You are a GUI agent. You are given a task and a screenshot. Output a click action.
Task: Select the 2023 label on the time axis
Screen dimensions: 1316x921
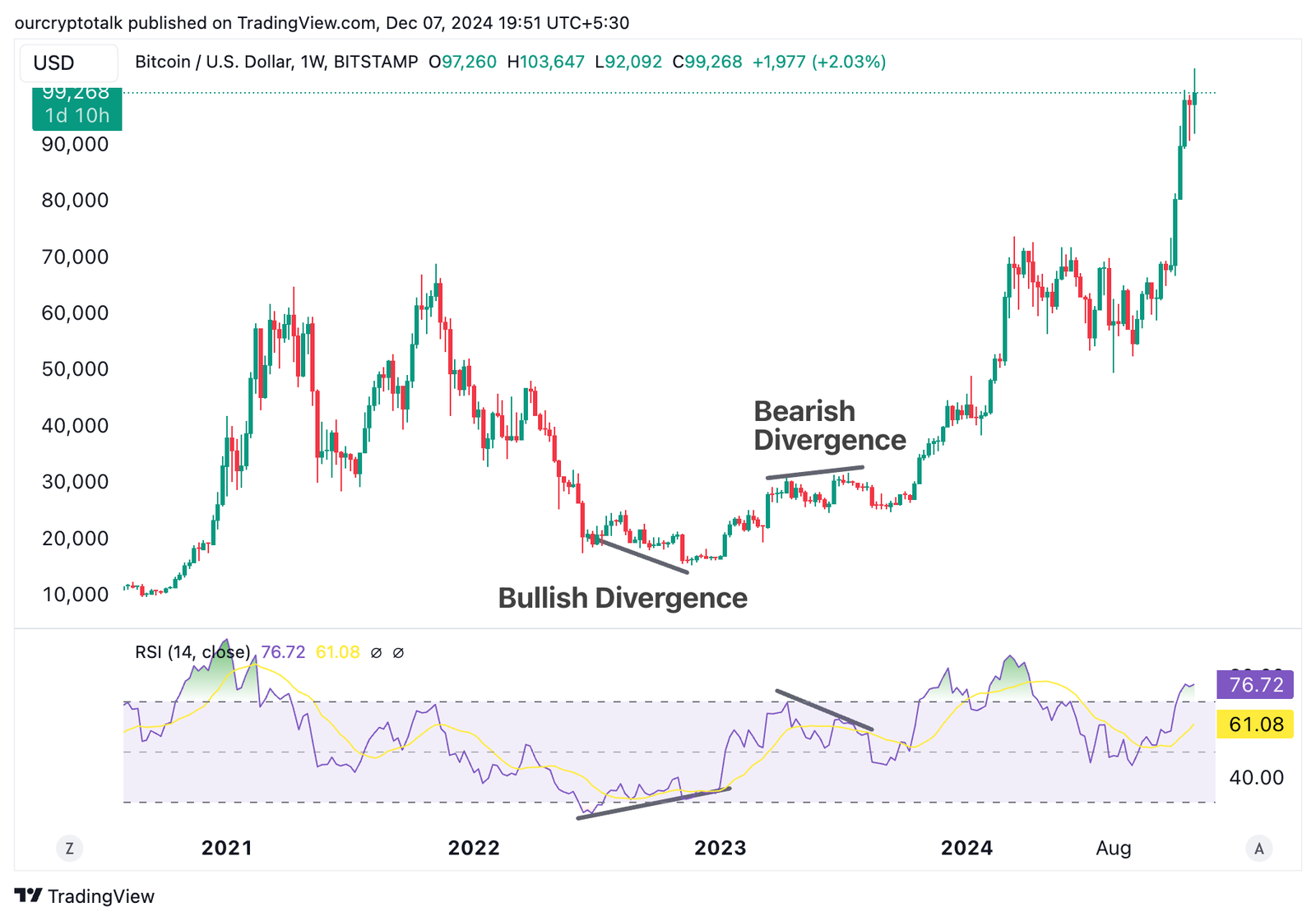coord(721,848)
